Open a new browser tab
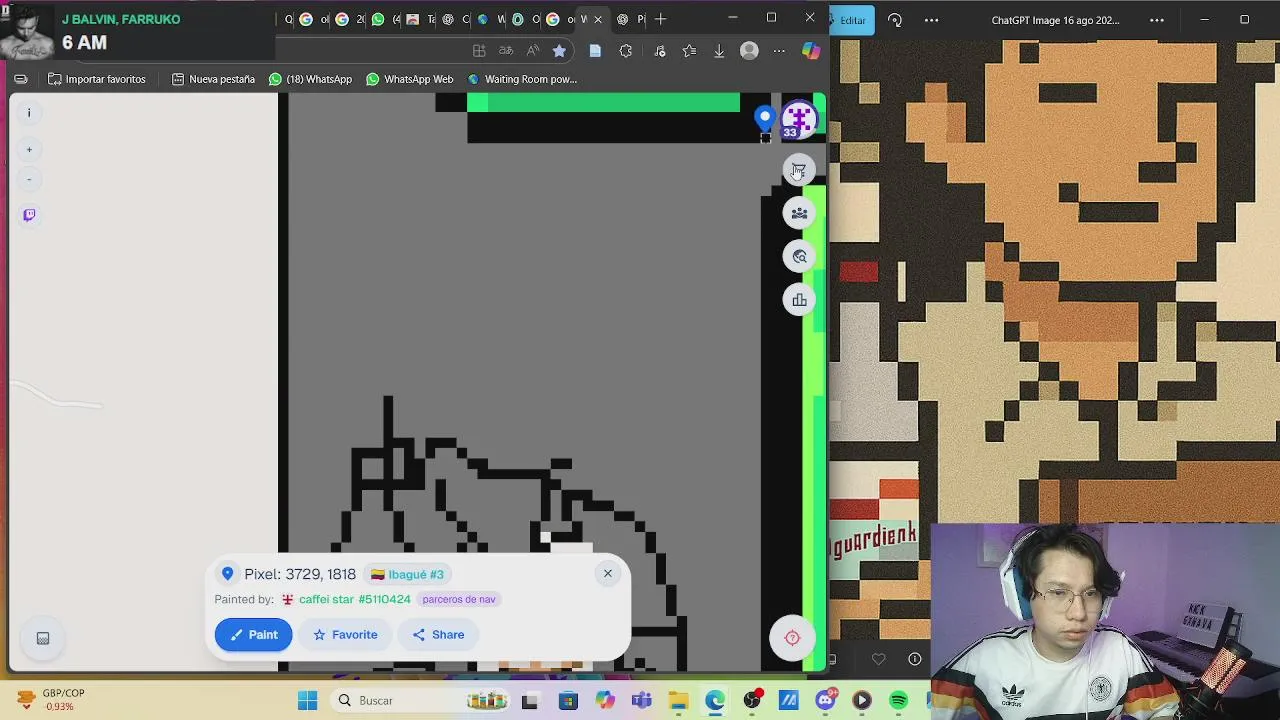Screen dimensions: 1280x720 pos(660,19)
